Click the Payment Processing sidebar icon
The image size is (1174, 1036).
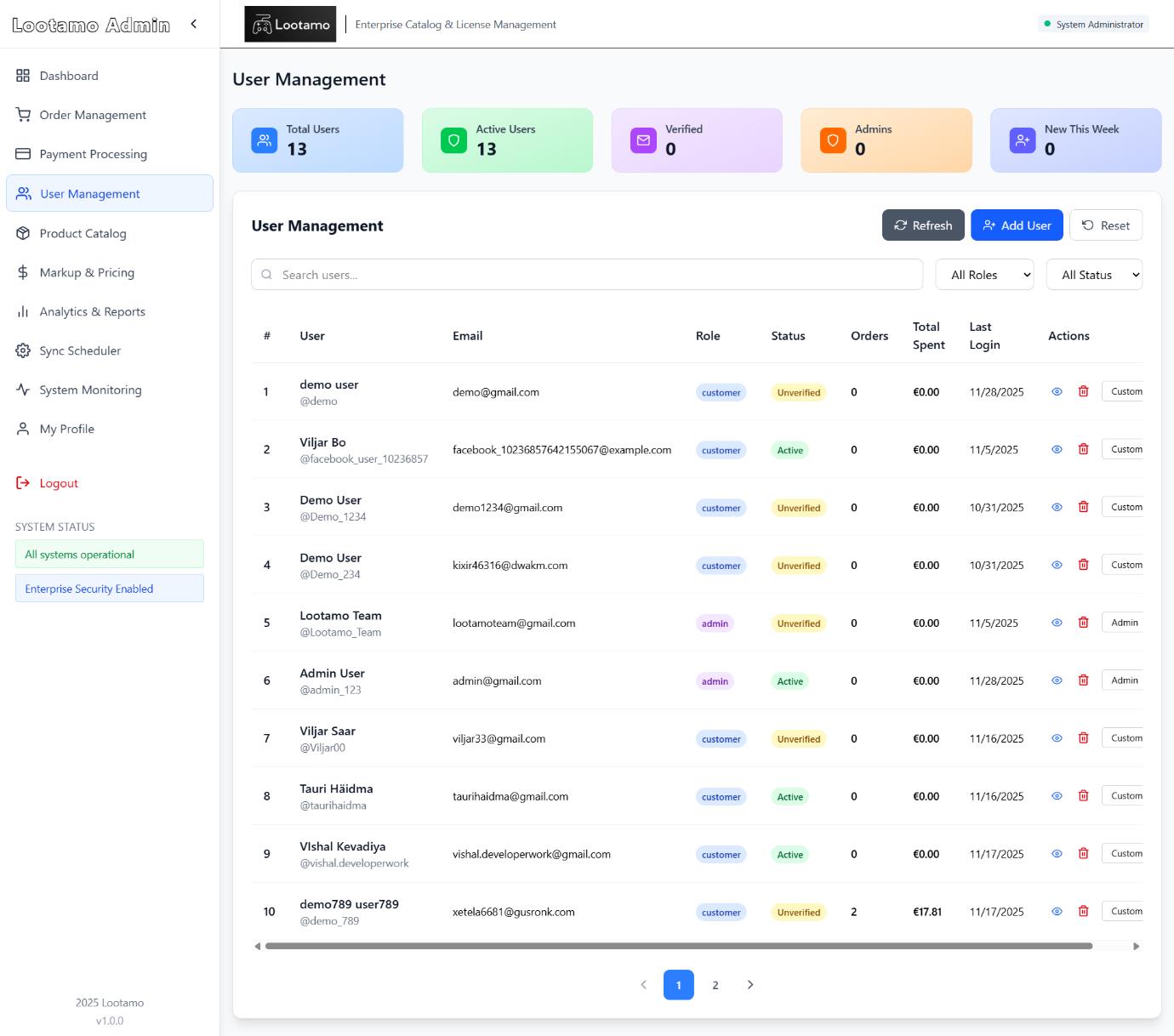point(23,154)
